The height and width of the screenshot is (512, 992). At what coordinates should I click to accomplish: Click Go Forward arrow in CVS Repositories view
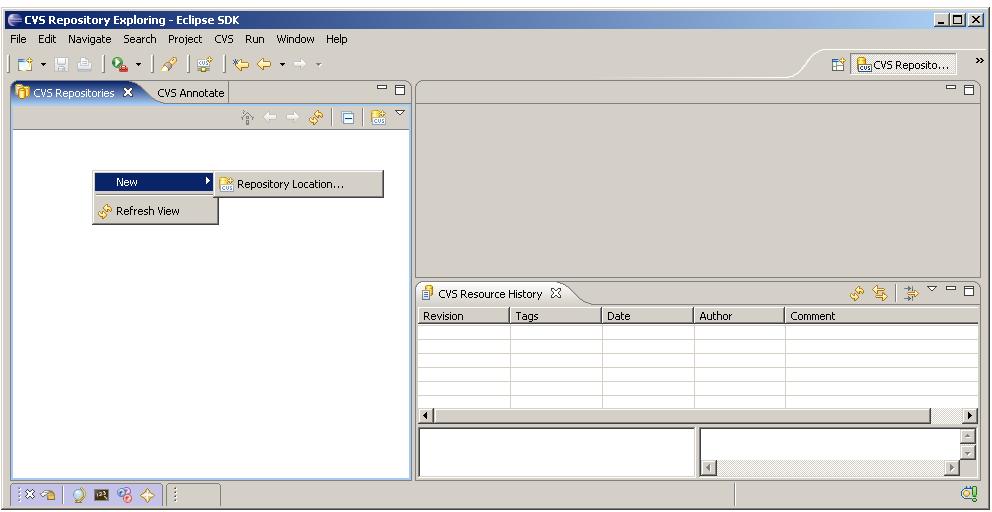point(292,117)
